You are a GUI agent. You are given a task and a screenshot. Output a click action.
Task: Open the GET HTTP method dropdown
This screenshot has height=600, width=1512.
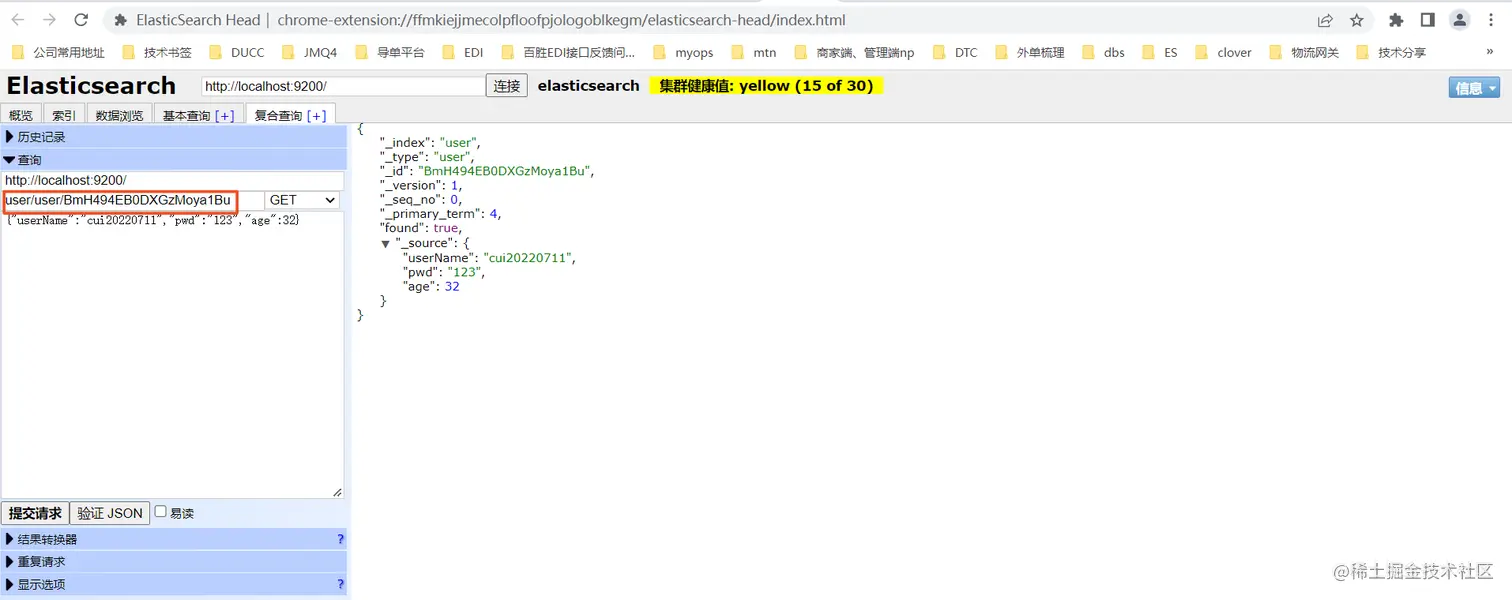click(304, 200)
